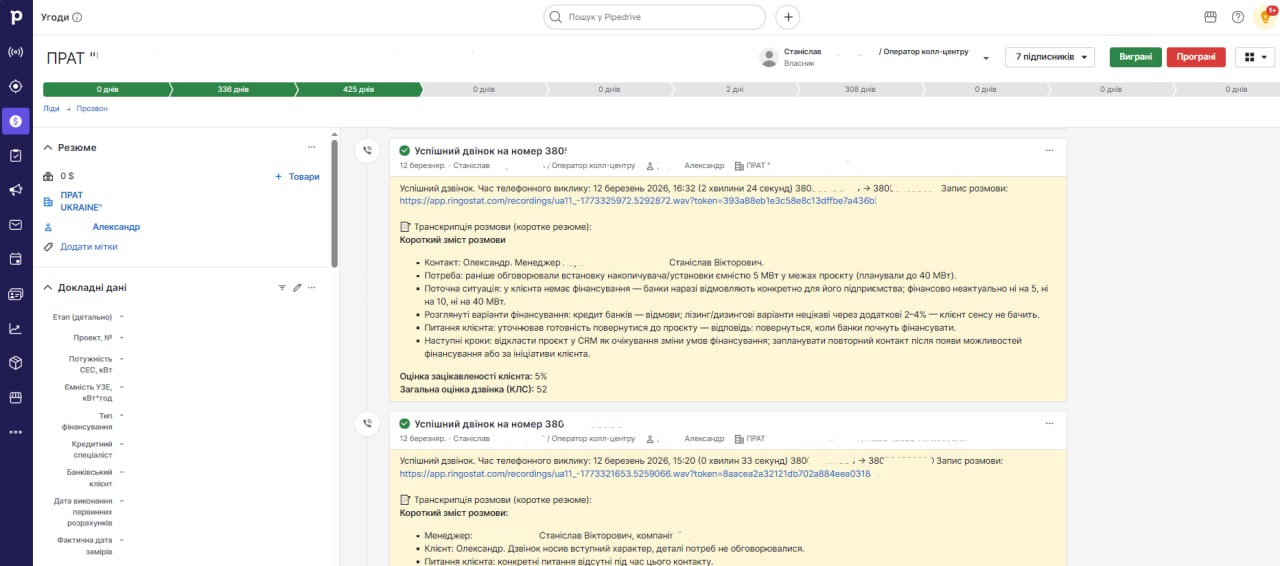Mark the deal as Виграні

(1135, 57)
